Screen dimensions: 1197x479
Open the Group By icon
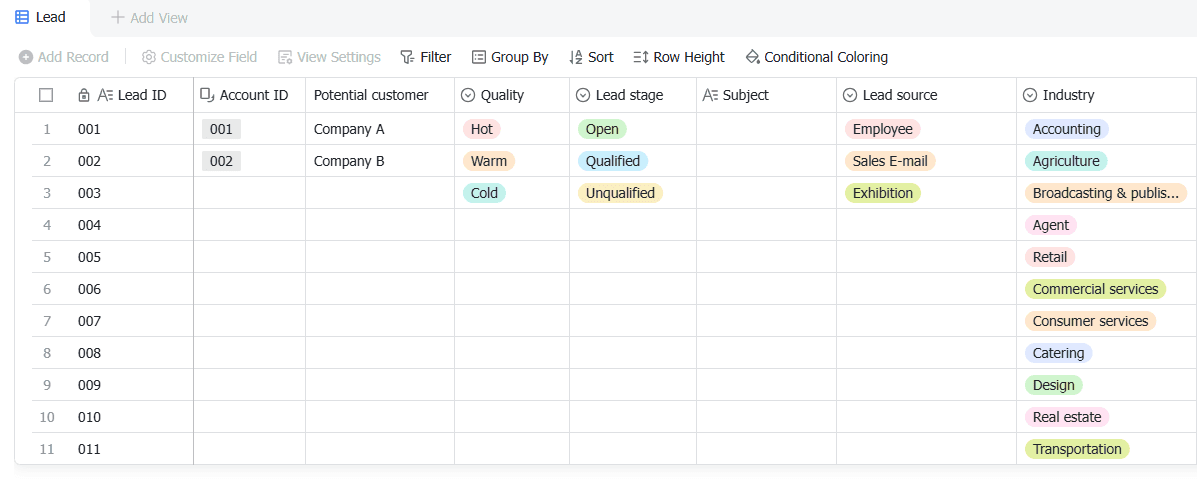[x=479, y=57]
